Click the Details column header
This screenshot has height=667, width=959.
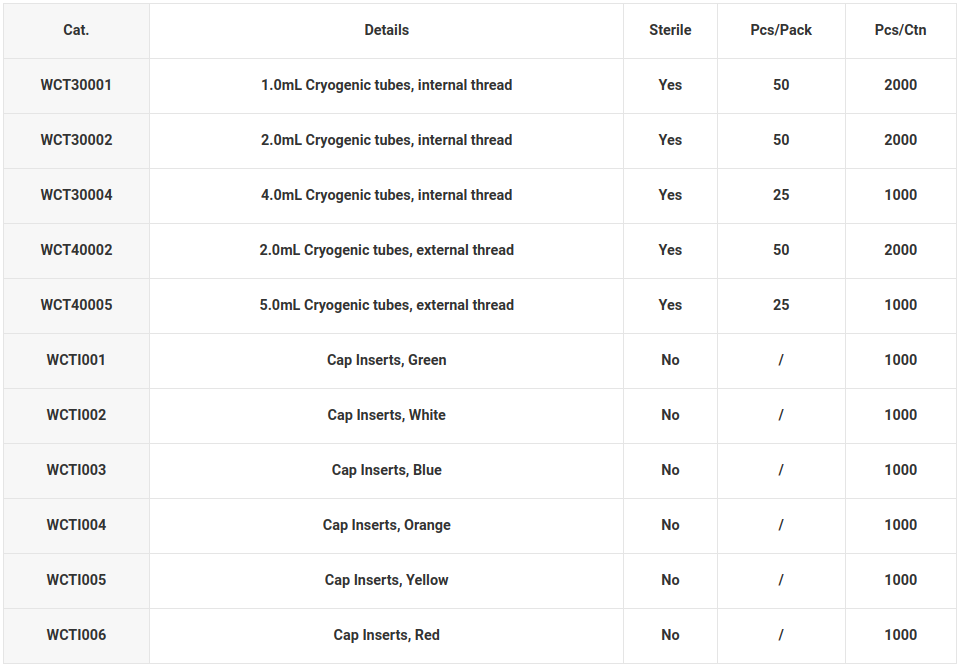[x=387, y=30]
